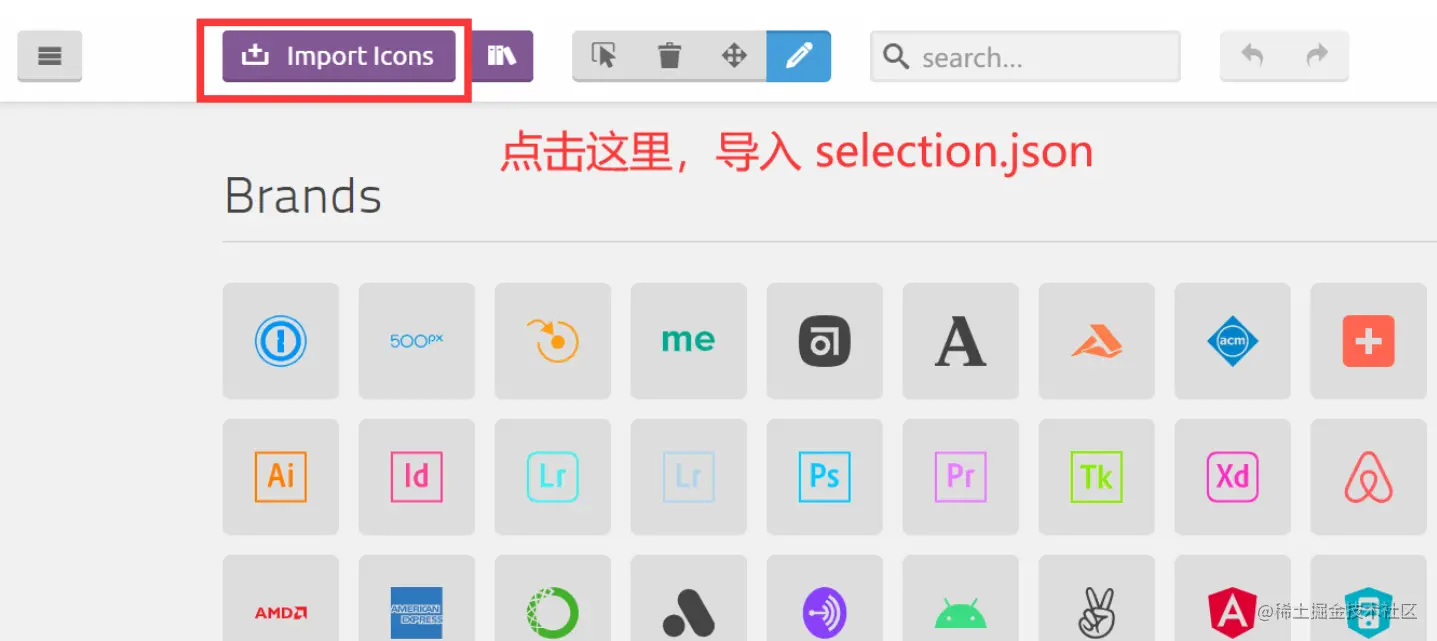Image resolution: width=1437 pixels, height=641 pixels.
Task: Select the purple Anchor icon tile
Action: [x=825, y=598]
